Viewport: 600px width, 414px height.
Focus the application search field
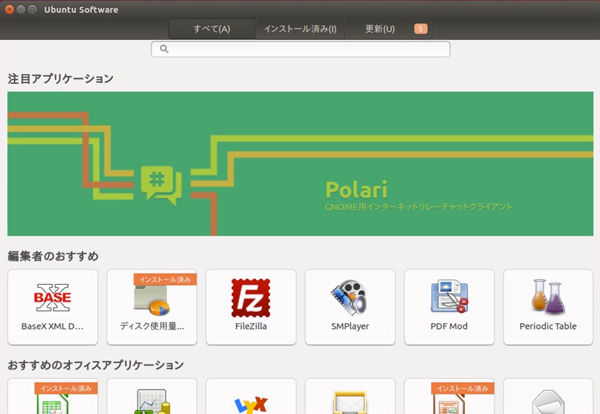(x=300, y=49)
